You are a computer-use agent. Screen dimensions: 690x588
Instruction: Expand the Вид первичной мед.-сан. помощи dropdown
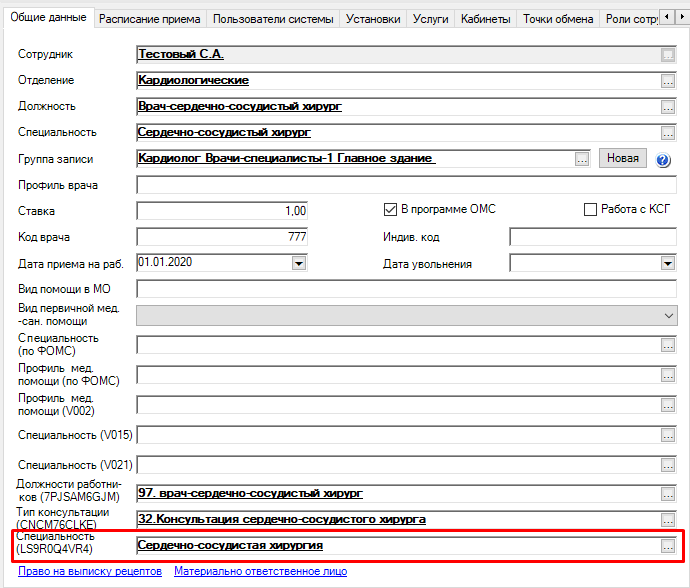click(668, 316)
